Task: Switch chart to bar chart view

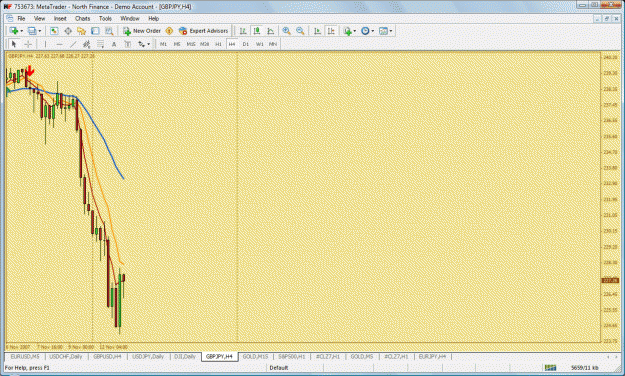Action: pyautogui.click(x=243, y=31)
